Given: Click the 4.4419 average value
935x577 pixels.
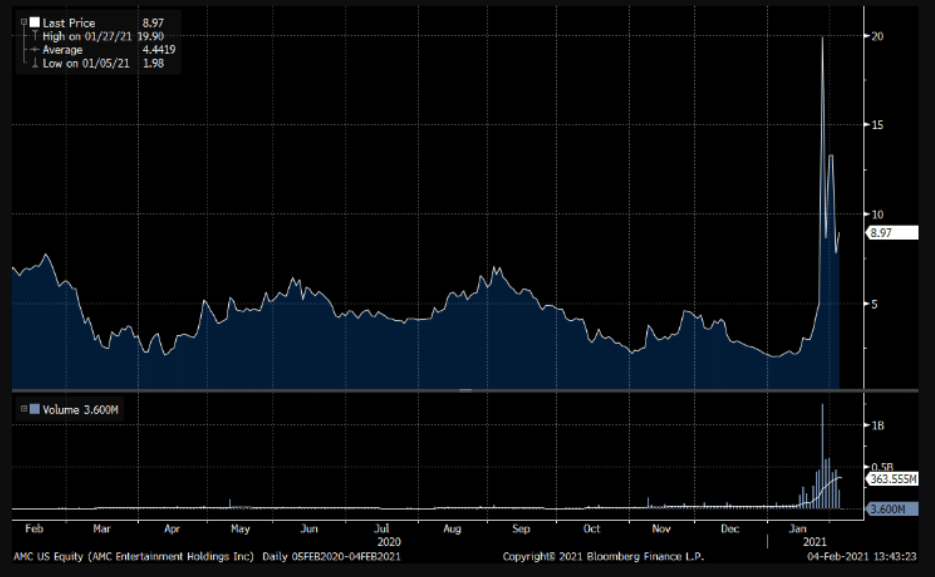Looking at the screenshot, I should pos(159,49).
